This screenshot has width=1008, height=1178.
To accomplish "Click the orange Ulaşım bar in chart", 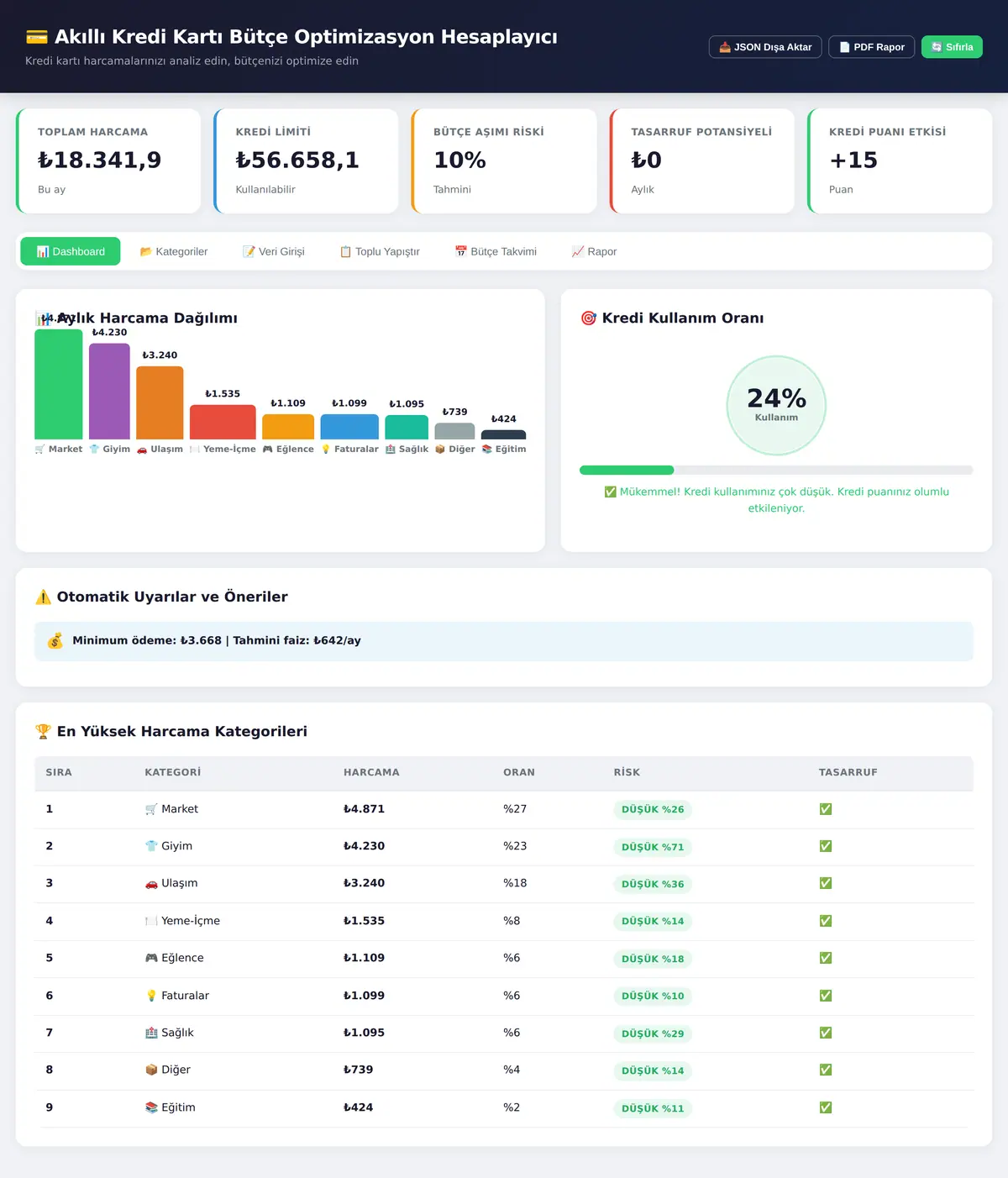I will pyautogui.click(x=160, y=402).
